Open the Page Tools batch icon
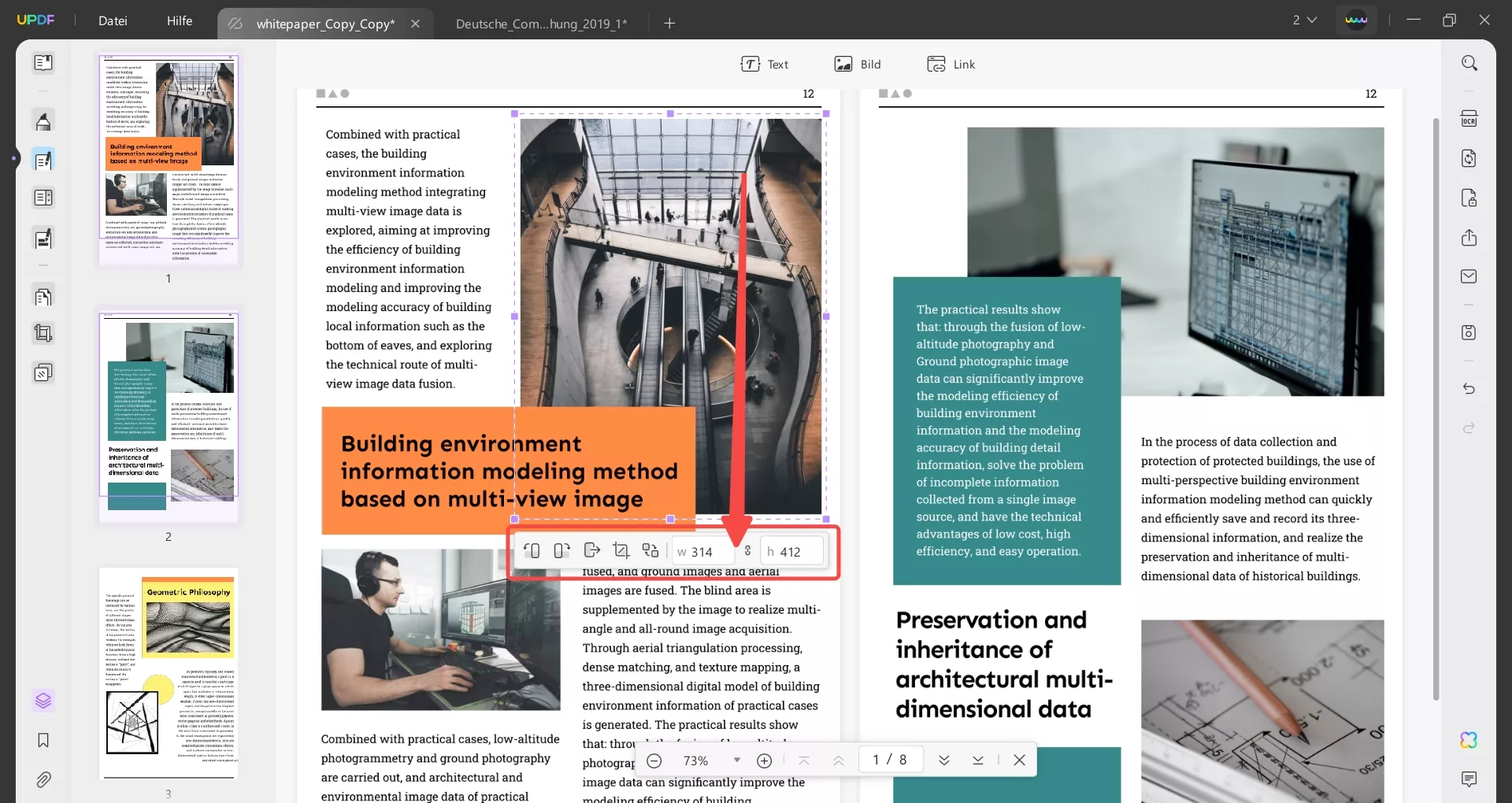Screen dimensions: 1512x803 [x=43, y=372]
